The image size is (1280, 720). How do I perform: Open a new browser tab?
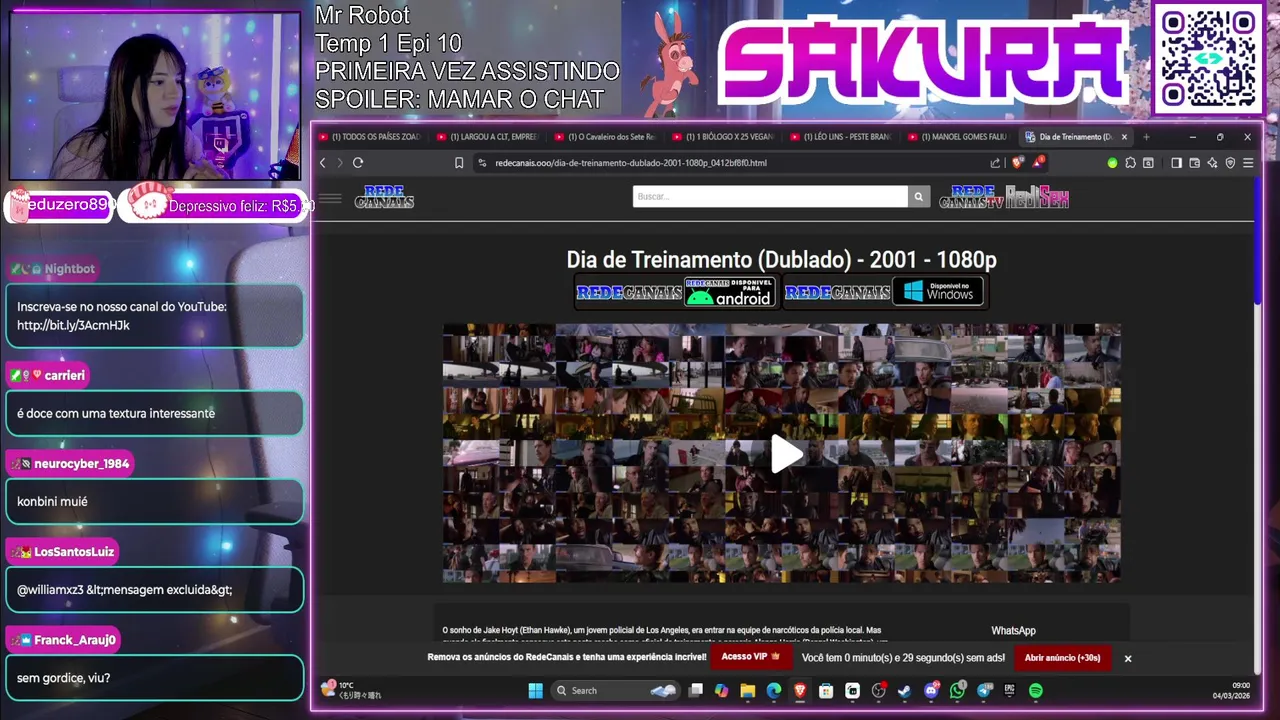tap(1146, 137)
